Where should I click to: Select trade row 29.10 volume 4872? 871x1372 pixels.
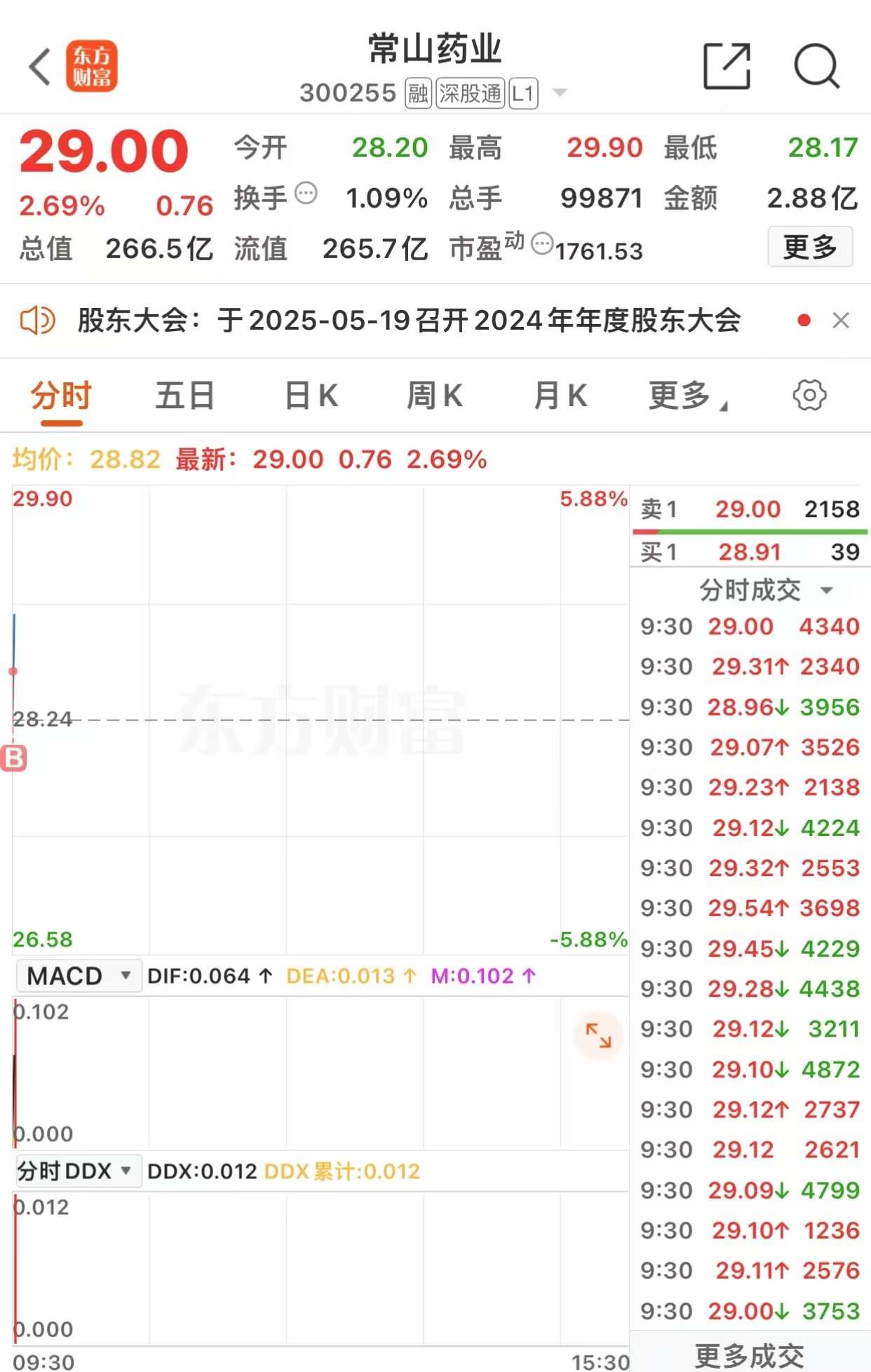[750, 1070]
